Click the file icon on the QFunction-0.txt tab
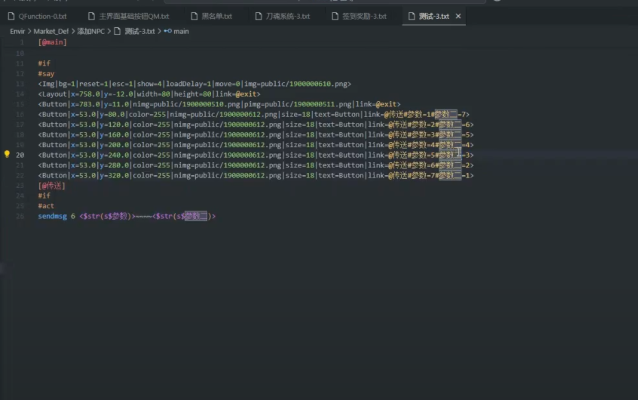638x400 pixels. point(11,17)
